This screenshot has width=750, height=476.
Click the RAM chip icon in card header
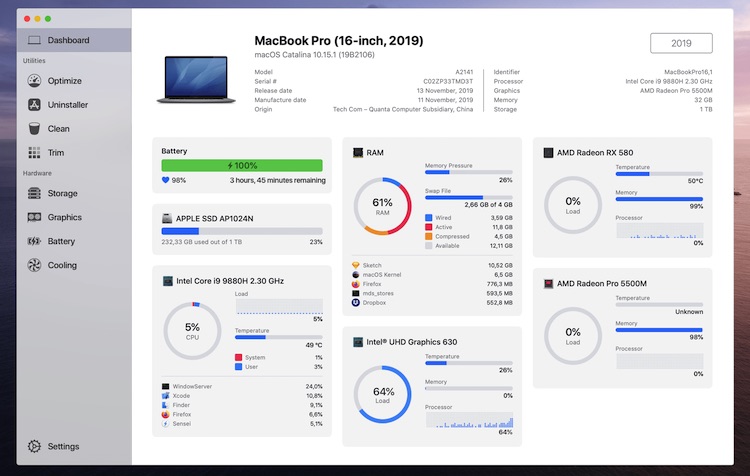(x=358, y=153)
